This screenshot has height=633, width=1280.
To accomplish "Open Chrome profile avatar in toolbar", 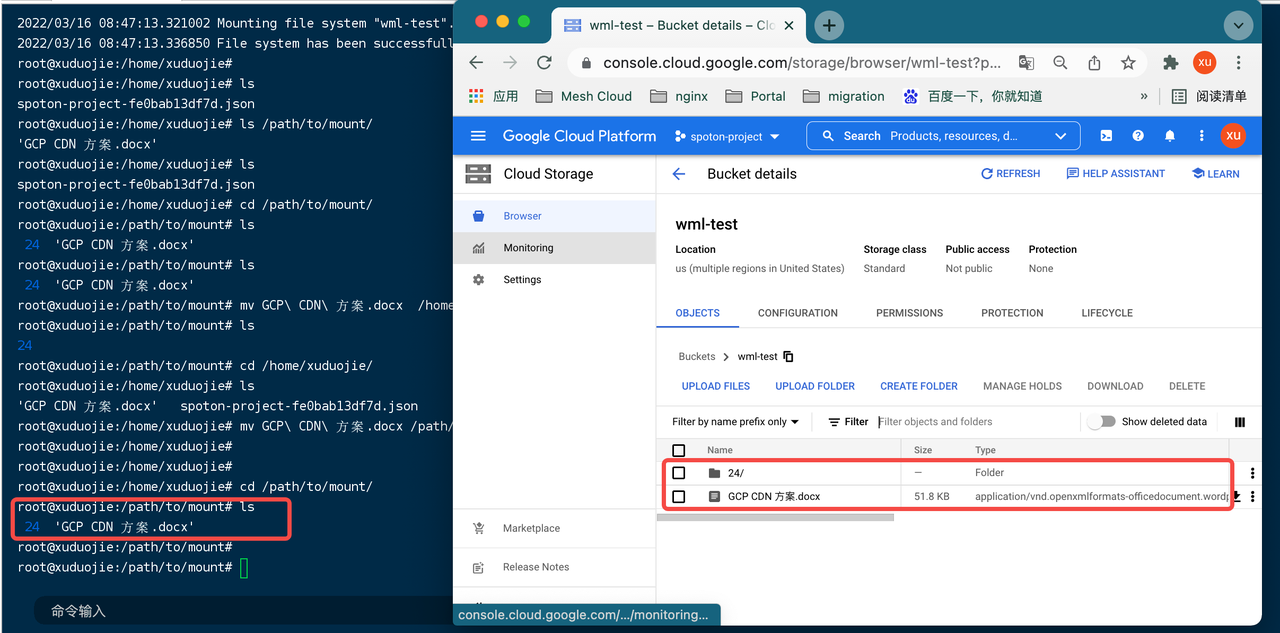I will pyautogui.click(x=1205, y=62).
